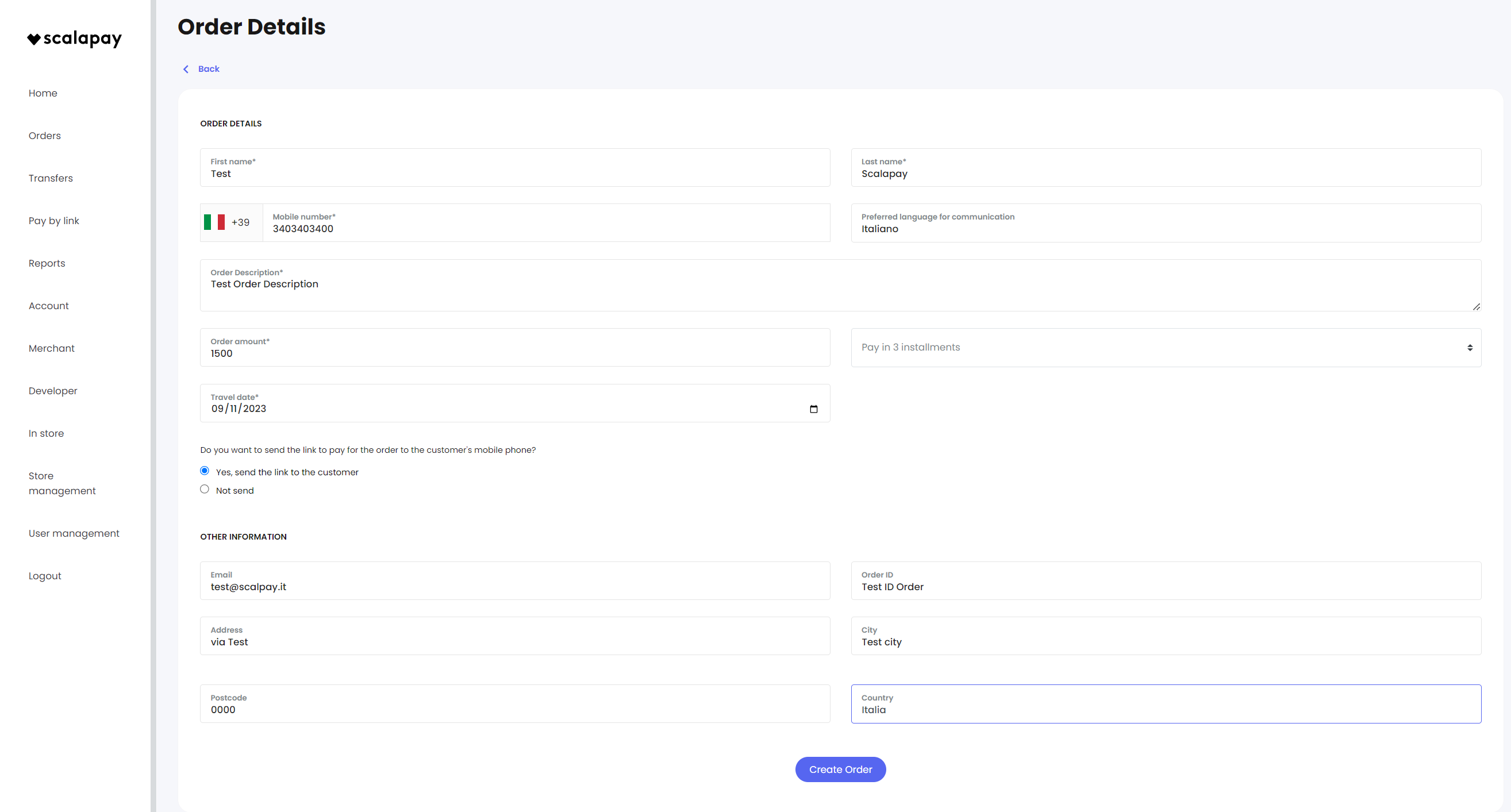
Task: Click the Order Description resize handle
Action: [x=1476, y=307]
